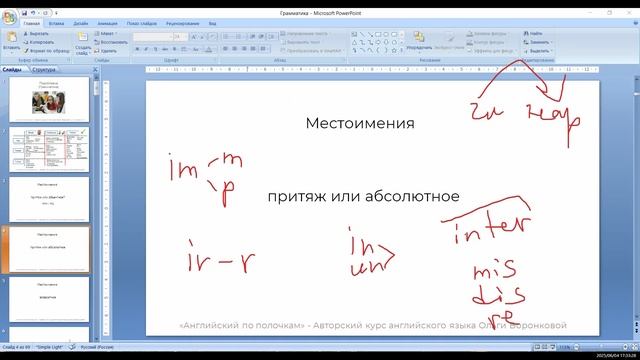The width and height of the screenshot is (640, 360).
Task: Adjust the zoom slider in the status bar
Action: tap(601, 347)
